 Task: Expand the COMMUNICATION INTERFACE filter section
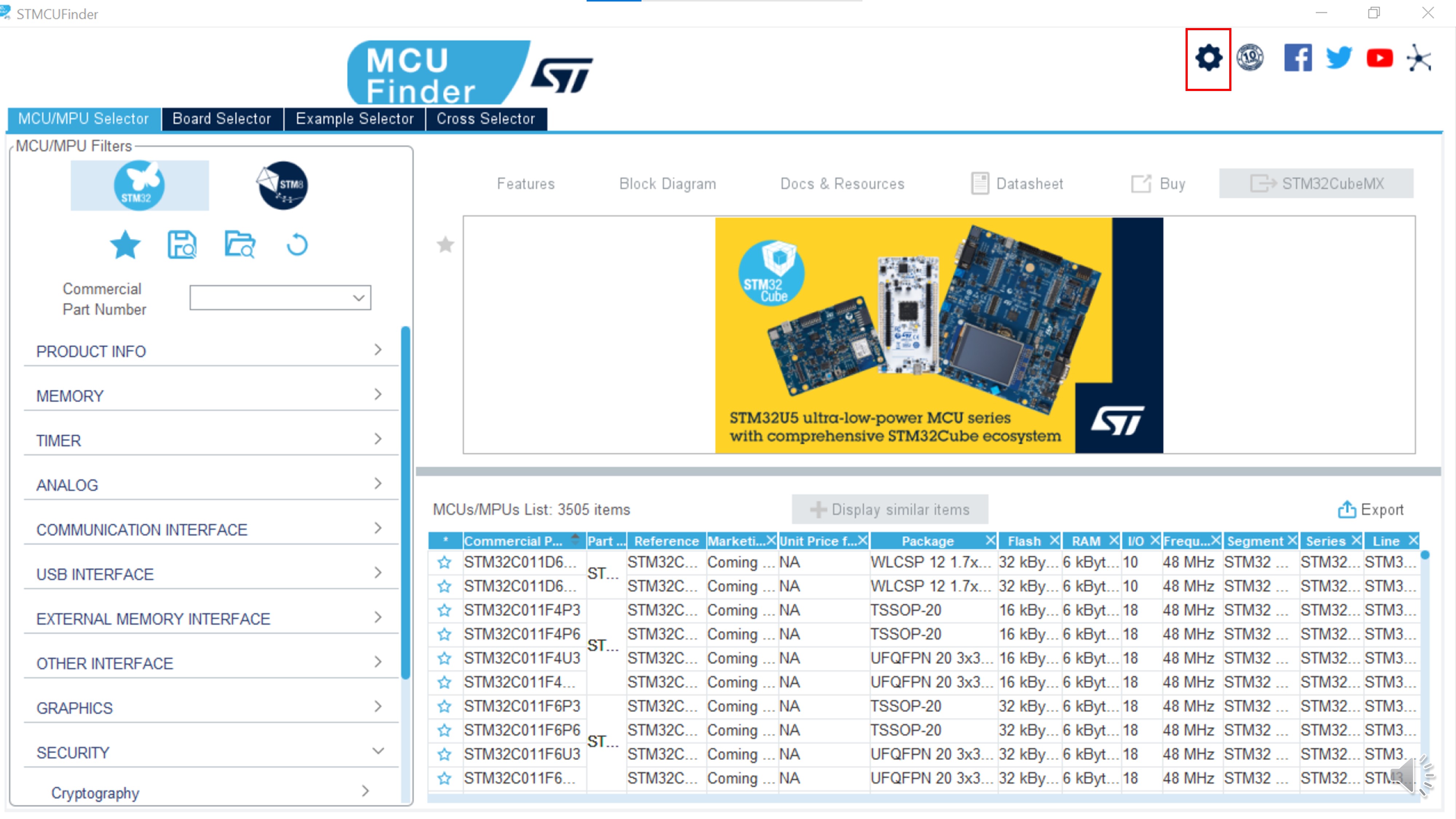pyautogui.click(x=211, y=530)
